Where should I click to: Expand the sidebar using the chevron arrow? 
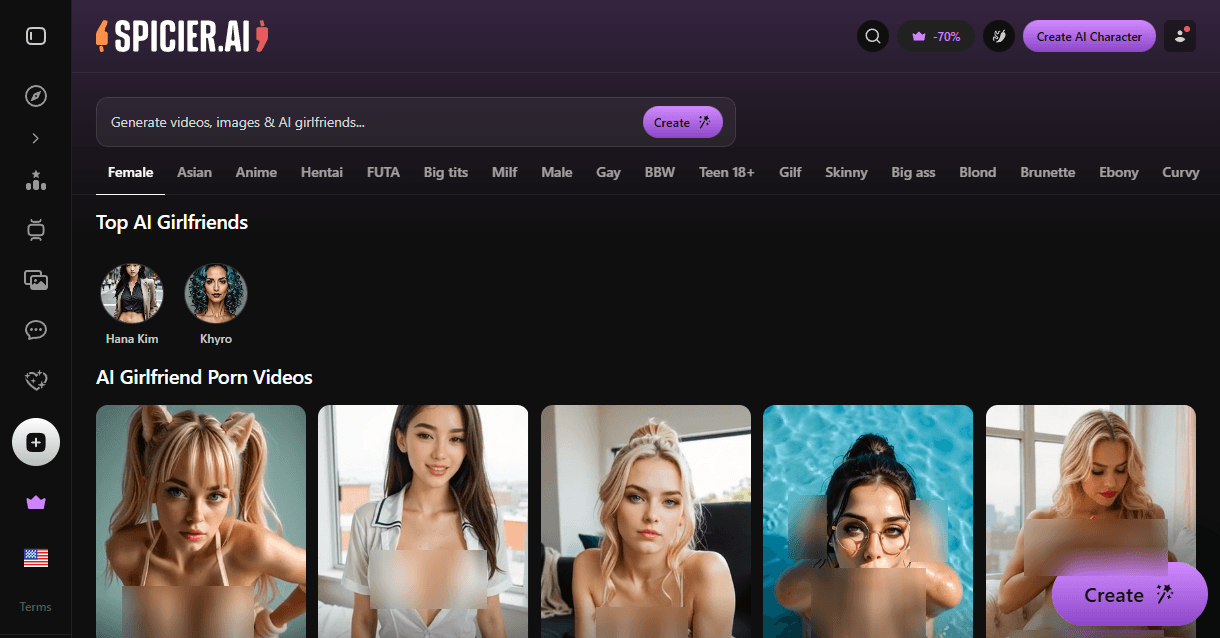click(x=36, y=138)
